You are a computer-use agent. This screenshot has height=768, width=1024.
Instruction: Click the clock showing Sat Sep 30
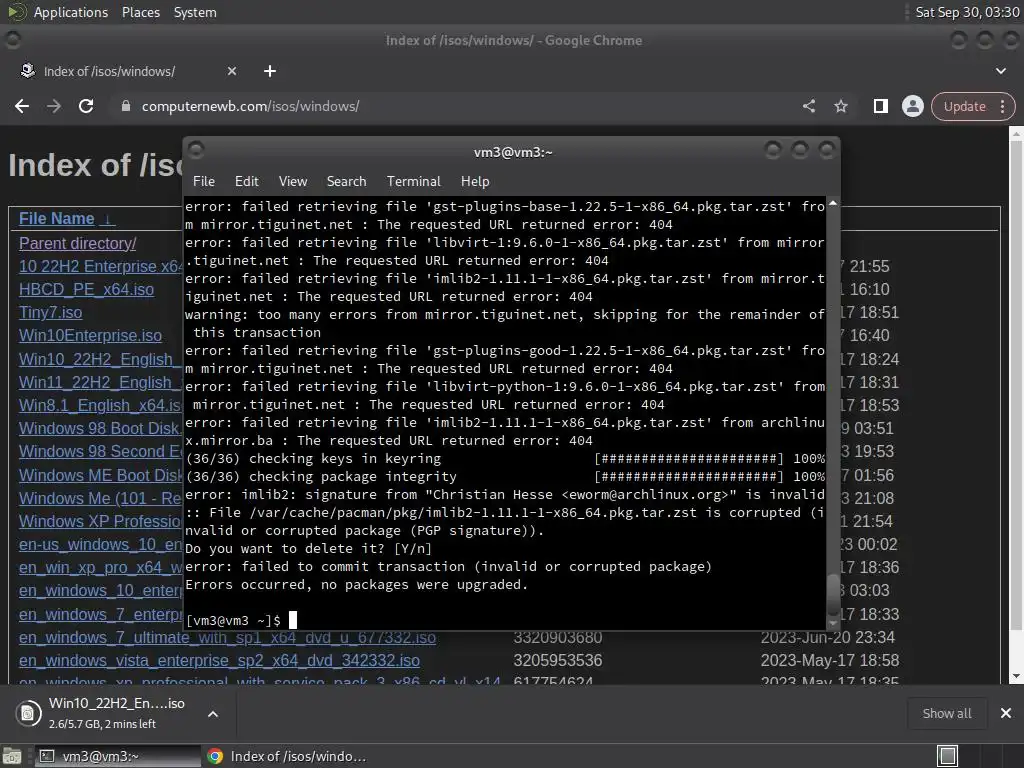coord(967,12)
